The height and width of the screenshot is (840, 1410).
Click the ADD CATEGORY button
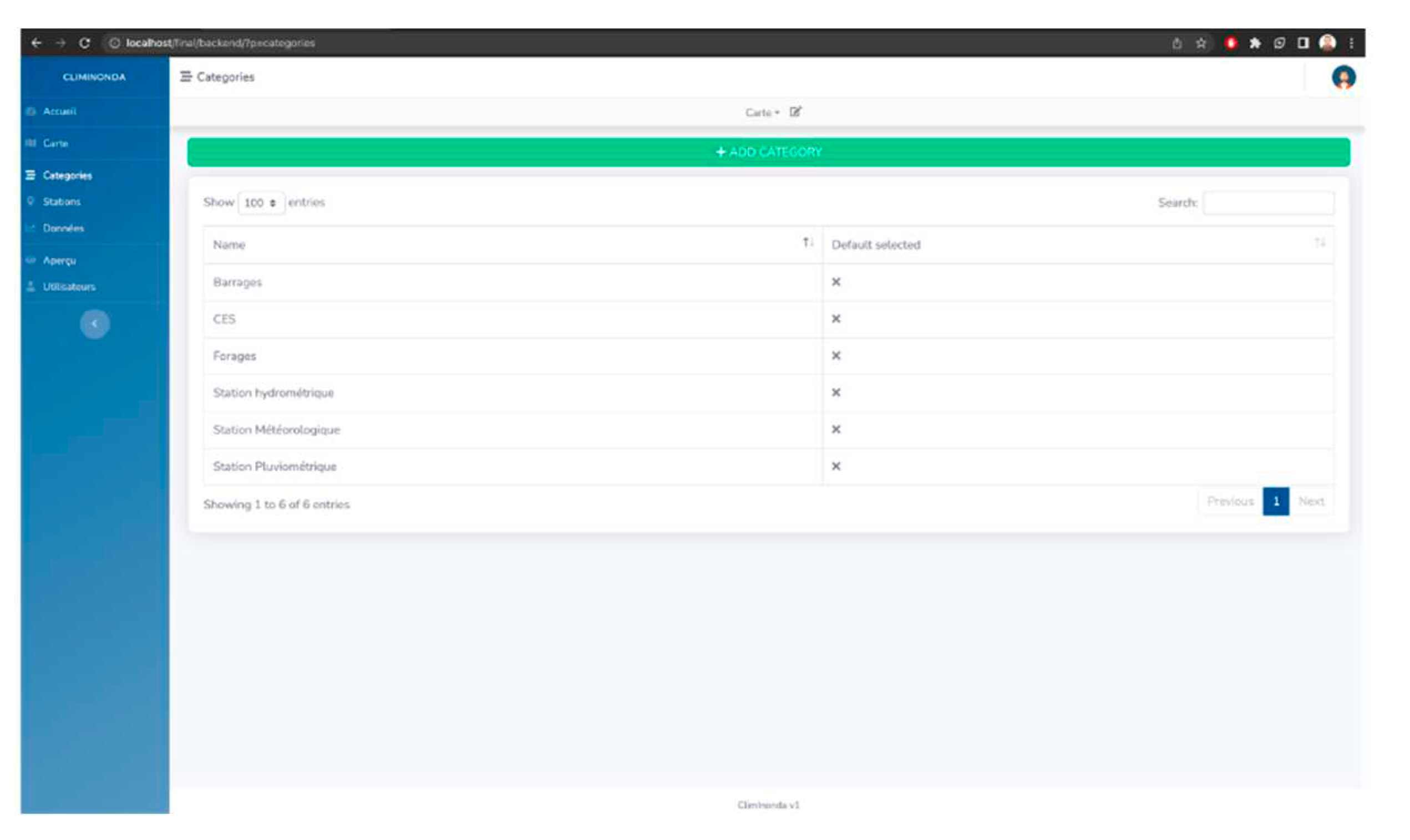768,152
